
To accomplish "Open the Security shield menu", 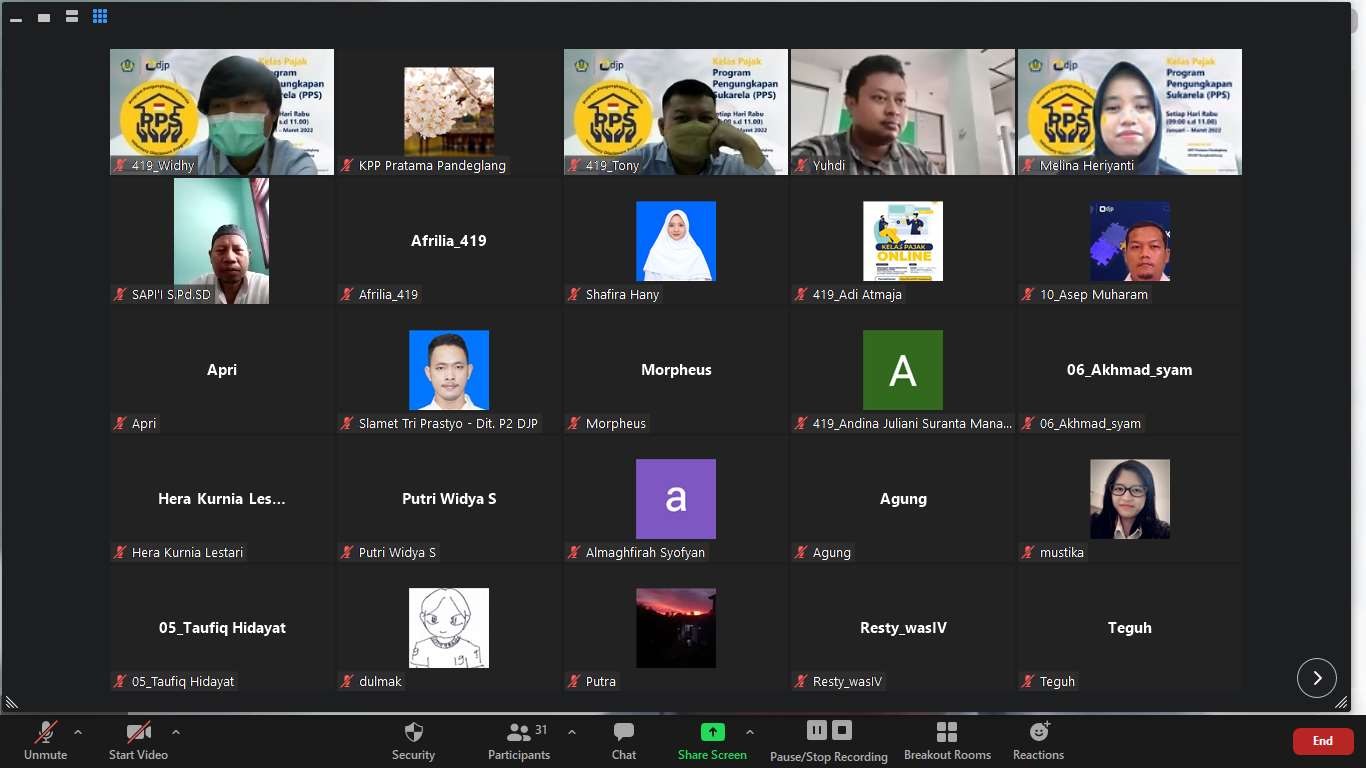I will 413,740.
